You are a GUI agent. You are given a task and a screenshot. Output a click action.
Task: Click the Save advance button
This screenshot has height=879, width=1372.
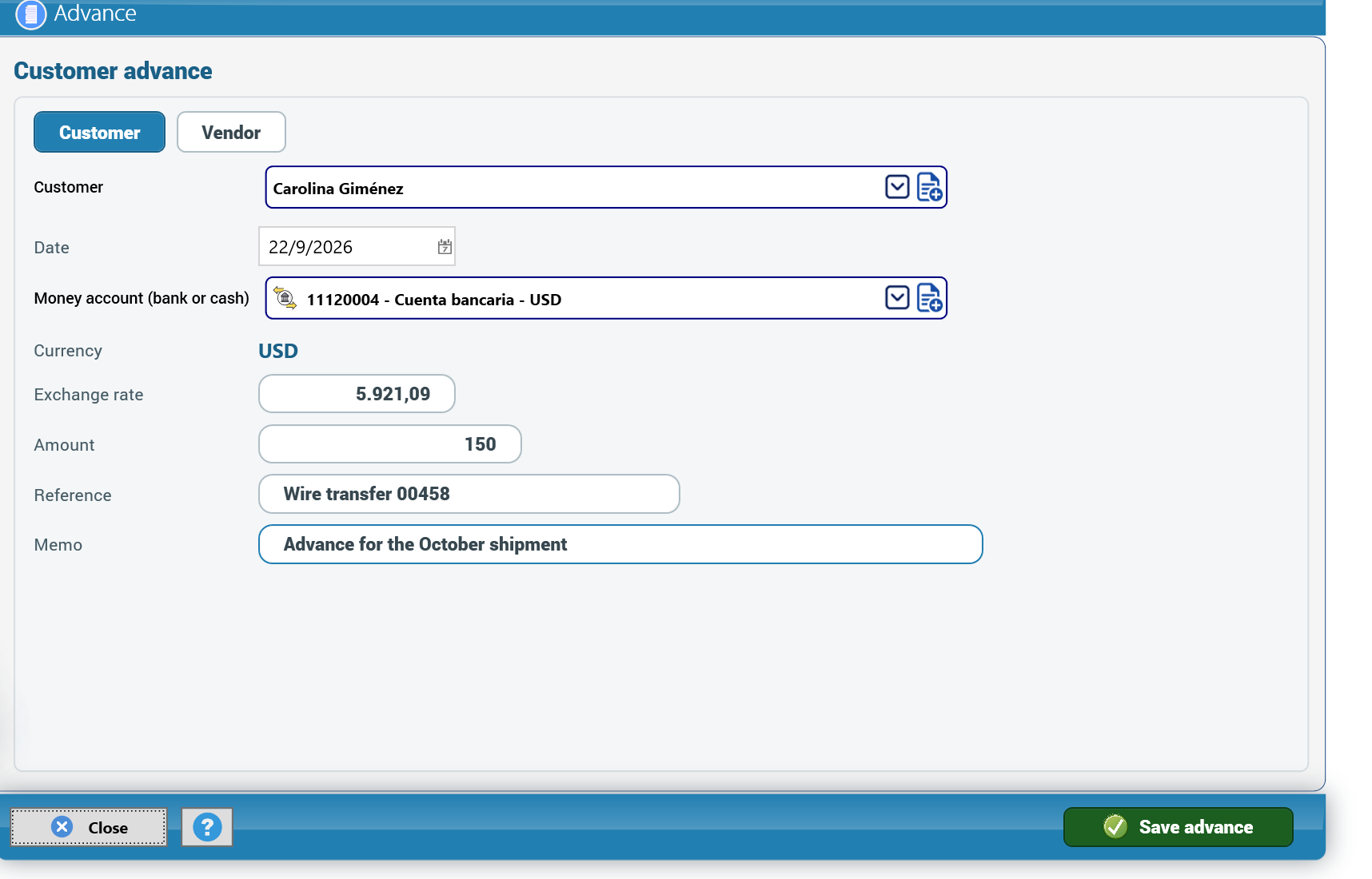click(1178, 827)
